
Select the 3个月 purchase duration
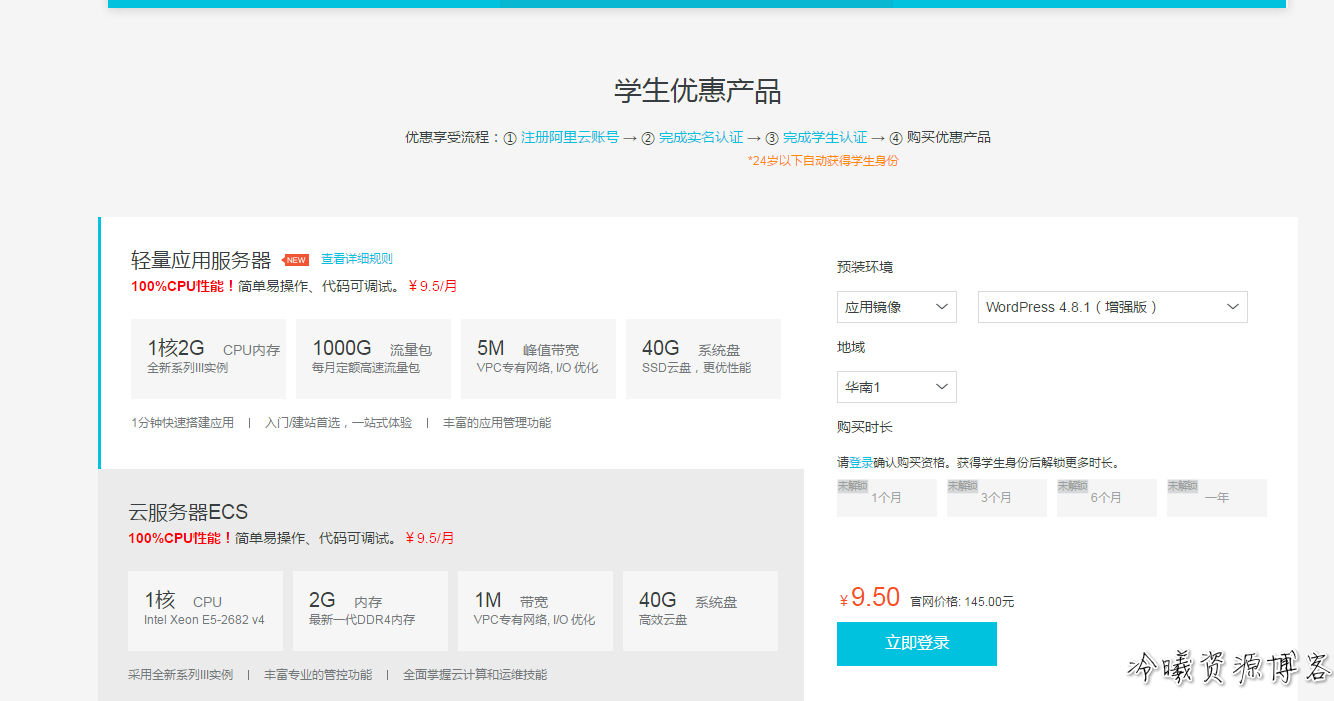pos(997,498)
